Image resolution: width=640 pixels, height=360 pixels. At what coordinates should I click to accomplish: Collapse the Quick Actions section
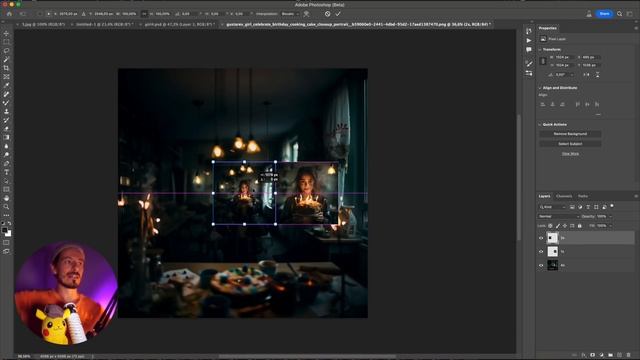click(540, 124)
